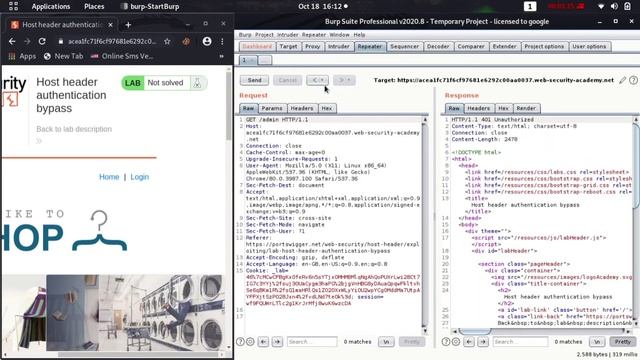Close the Host header authentication Chrome tab
640x360 pixels.
pos(110,24)
